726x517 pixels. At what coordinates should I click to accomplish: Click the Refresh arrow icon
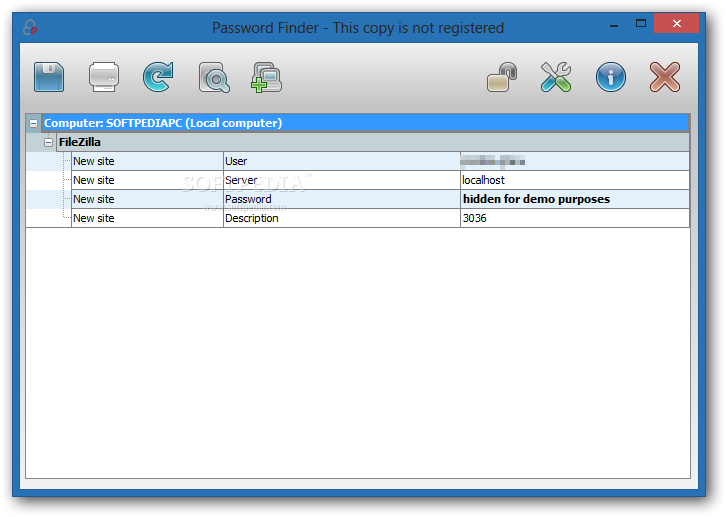click(158, 77)
